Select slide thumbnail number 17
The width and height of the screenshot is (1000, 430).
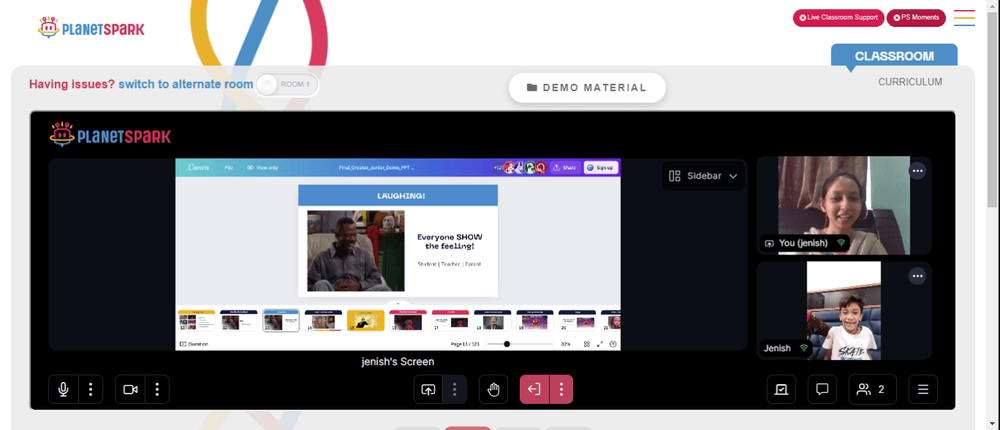(450, 321)
